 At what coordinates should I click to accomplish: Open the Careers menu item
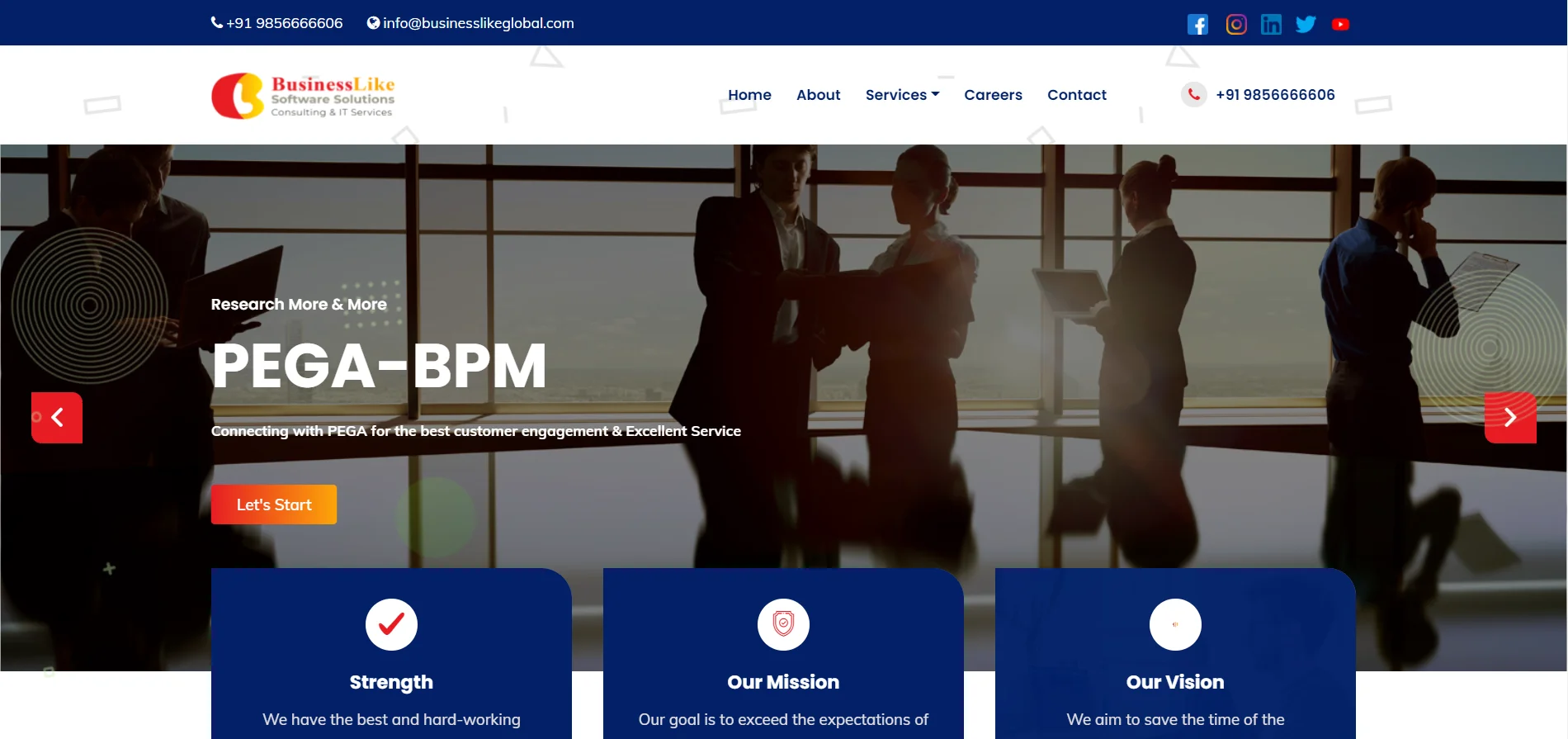click(x=993, y=95)
